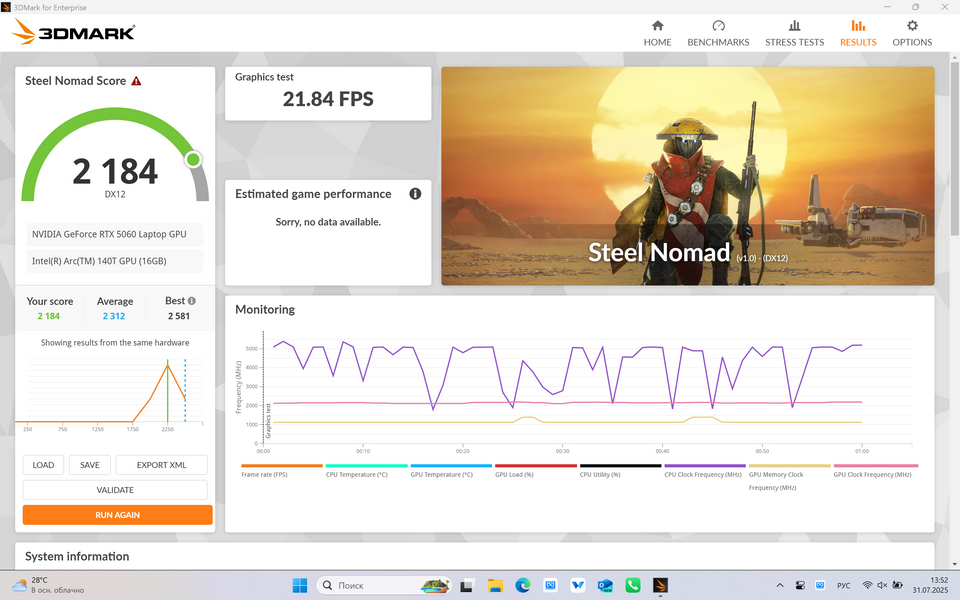The width and height of the screenshot is (960, 600).
Task: Click the Average score value 2 312
Action: coord(114,316)
